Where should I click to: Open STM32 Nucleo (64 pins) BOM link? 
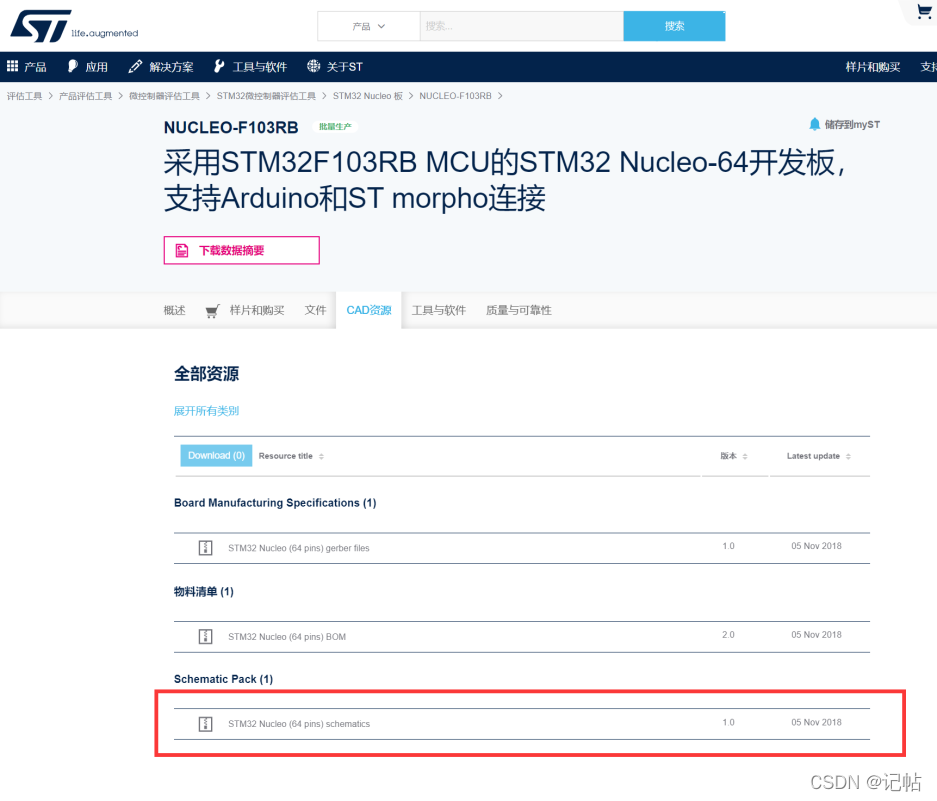pos(287,637)
